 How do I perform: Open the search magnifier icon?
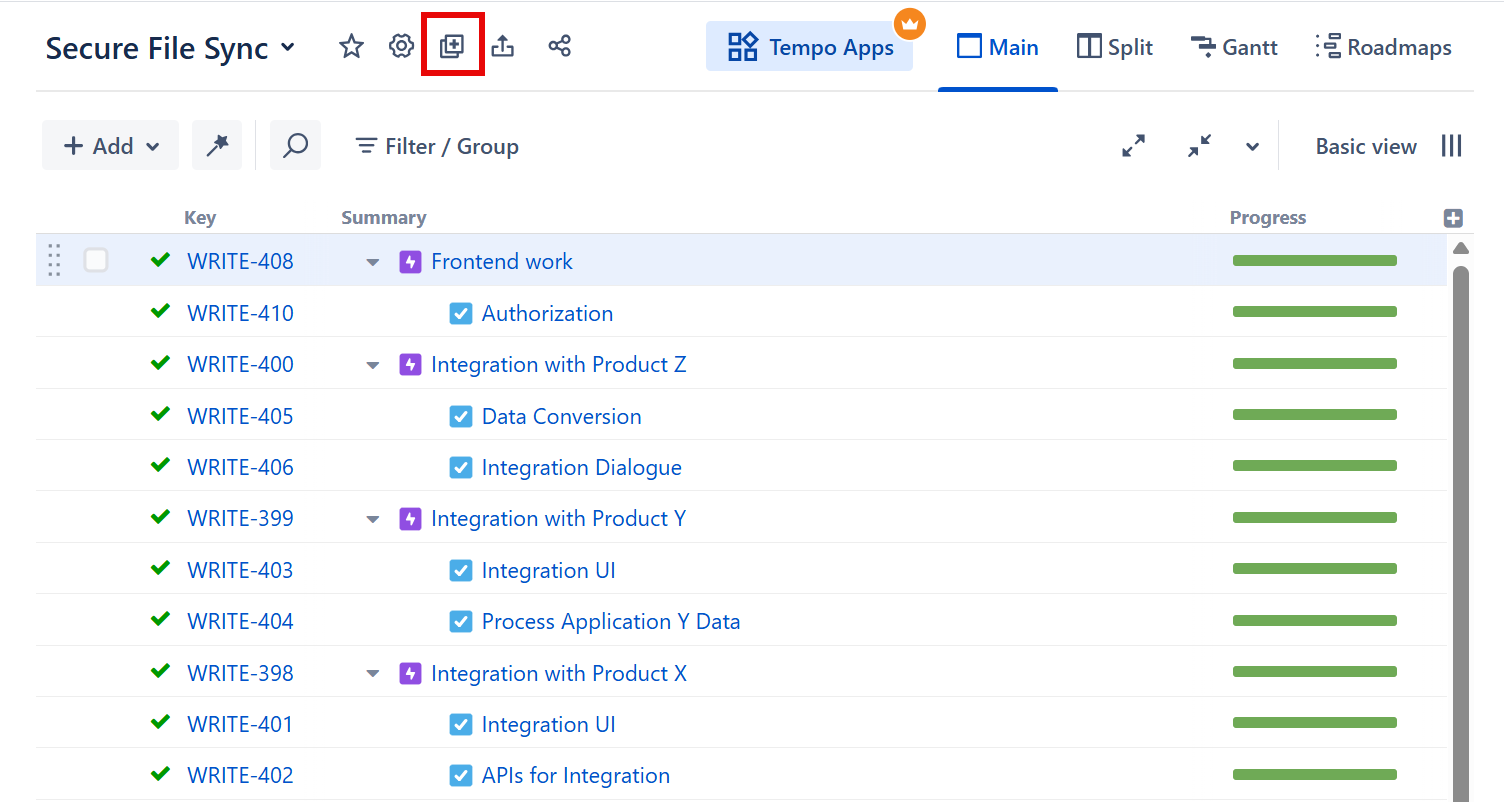tap(295, 145)
